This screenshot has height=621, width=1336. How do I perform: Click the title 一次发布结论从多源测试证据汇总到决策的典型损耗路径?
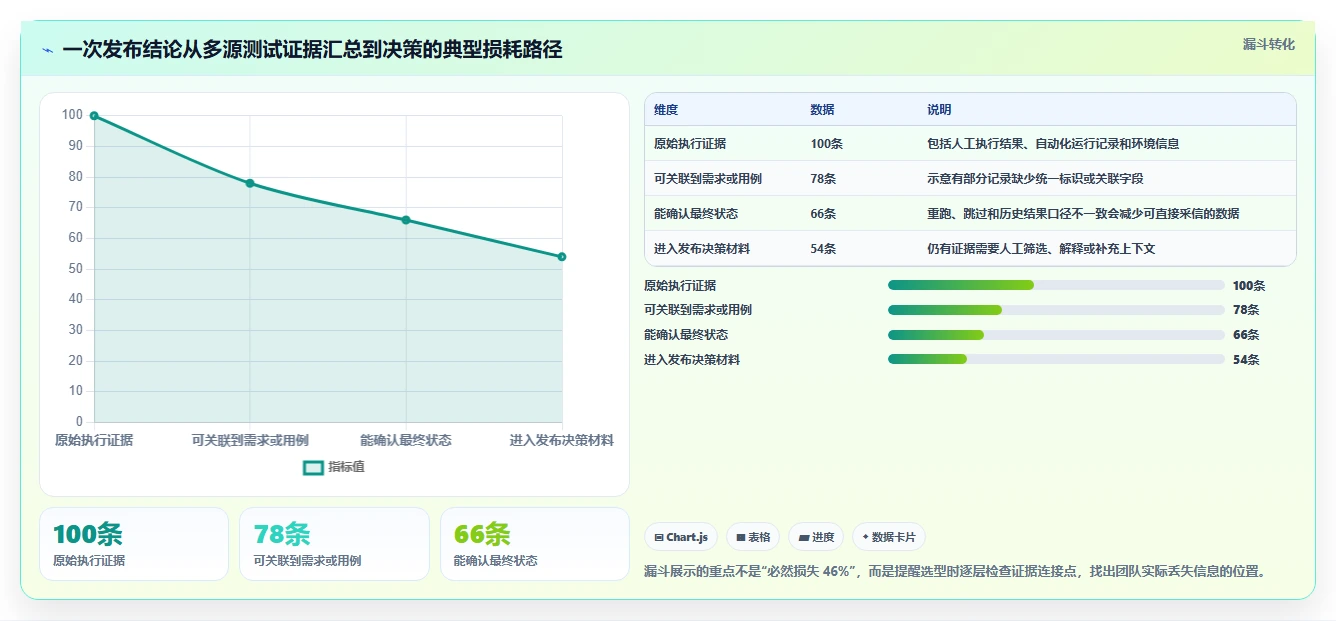313,50
